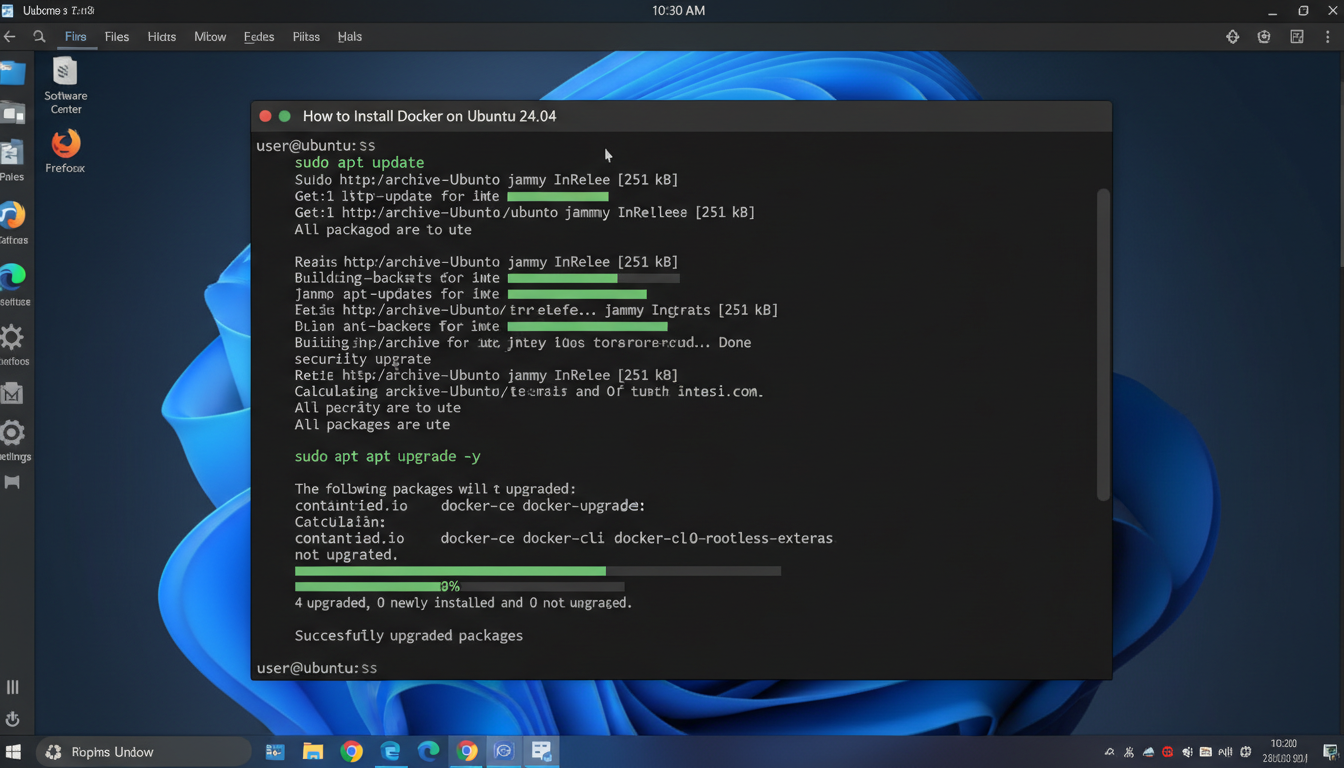Viewport: 1344px width, 768px height.
Task: Open the mail envelope icon in sidebar
Action: [x=12, y=394]
